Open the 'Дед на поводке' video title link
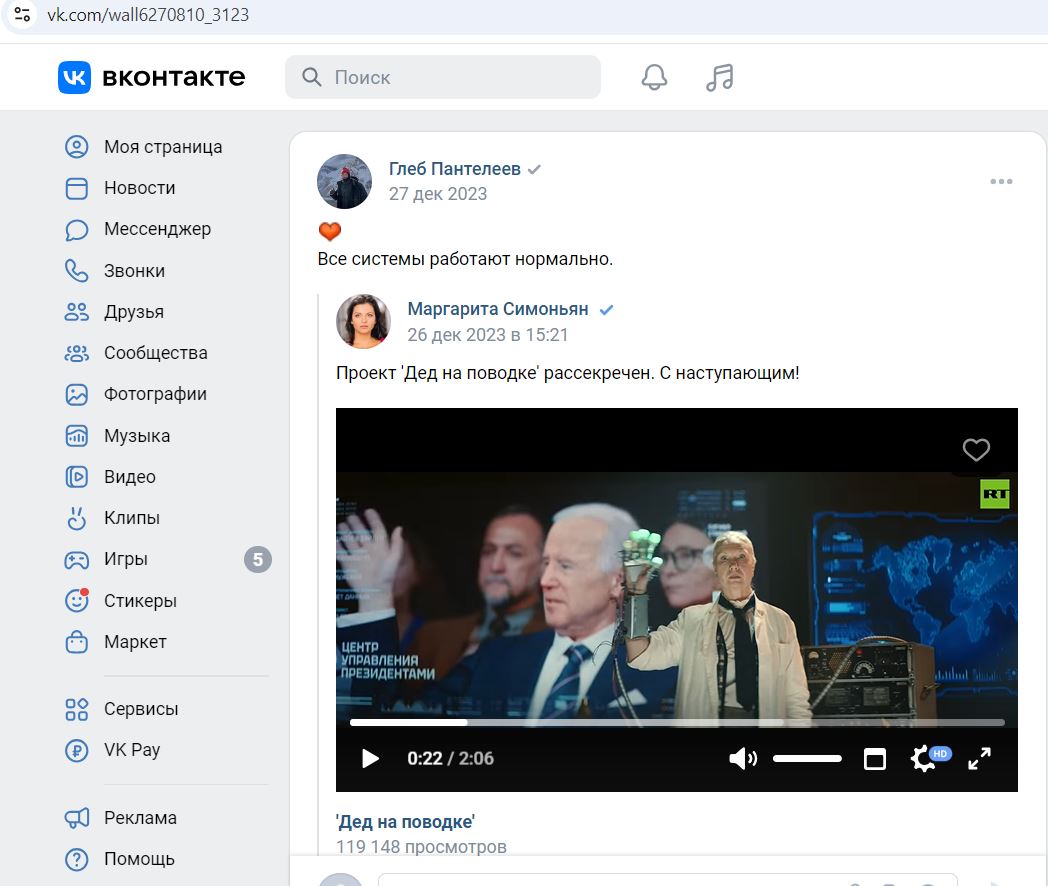The image size is (1048, 886). pyautogui.click(x=405, y=822)
